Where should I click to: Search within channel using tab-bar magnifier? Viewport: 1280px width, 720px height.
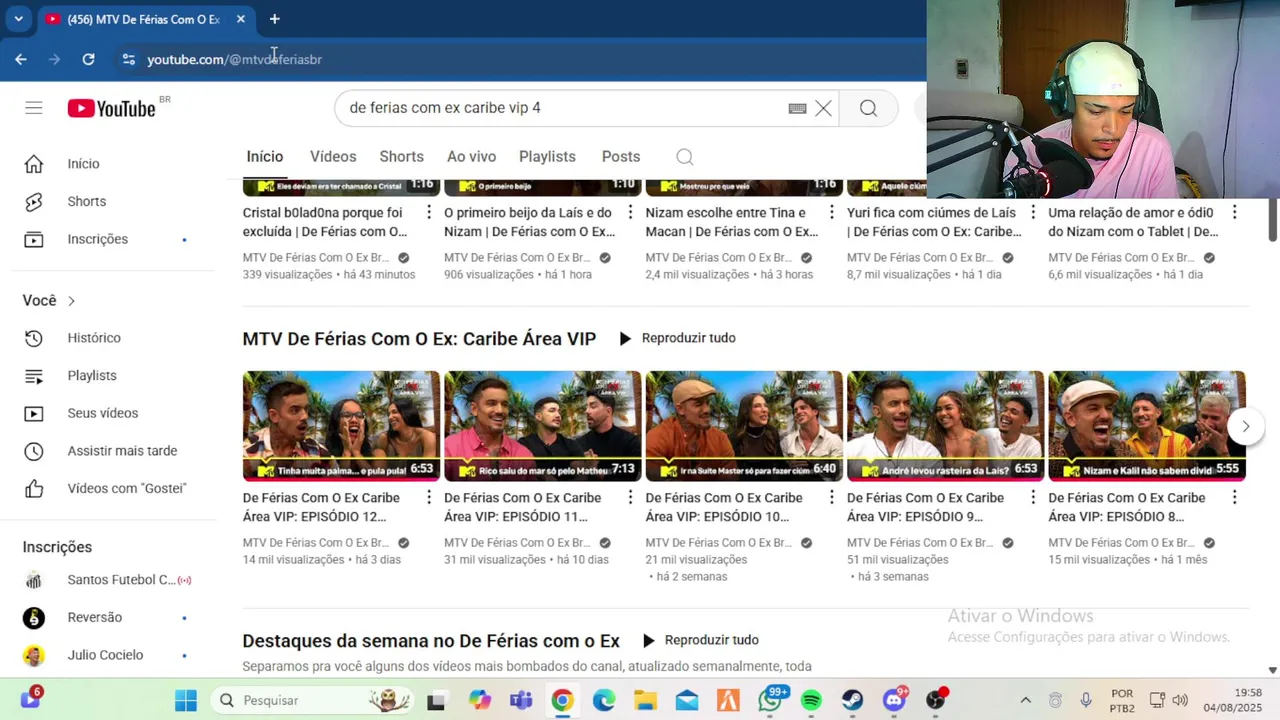[684, 157]
